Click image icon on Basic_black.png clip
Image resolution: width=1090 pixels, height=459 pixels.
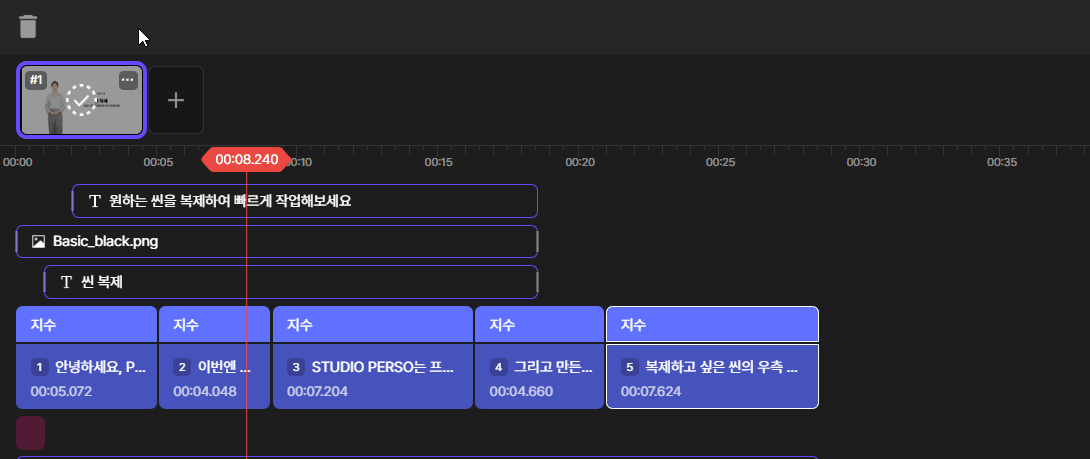(x=38, y=241)
